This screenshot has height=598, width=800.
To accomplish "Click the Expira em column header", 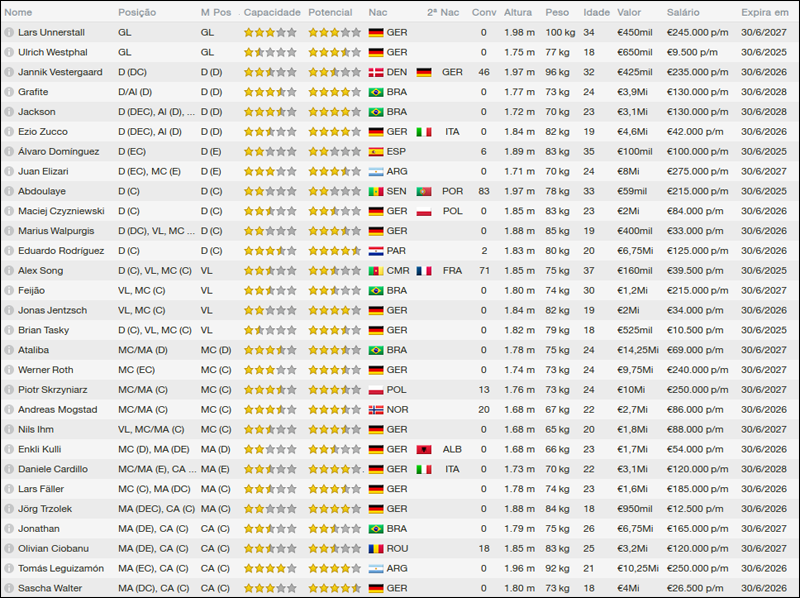I will point(764,12).
